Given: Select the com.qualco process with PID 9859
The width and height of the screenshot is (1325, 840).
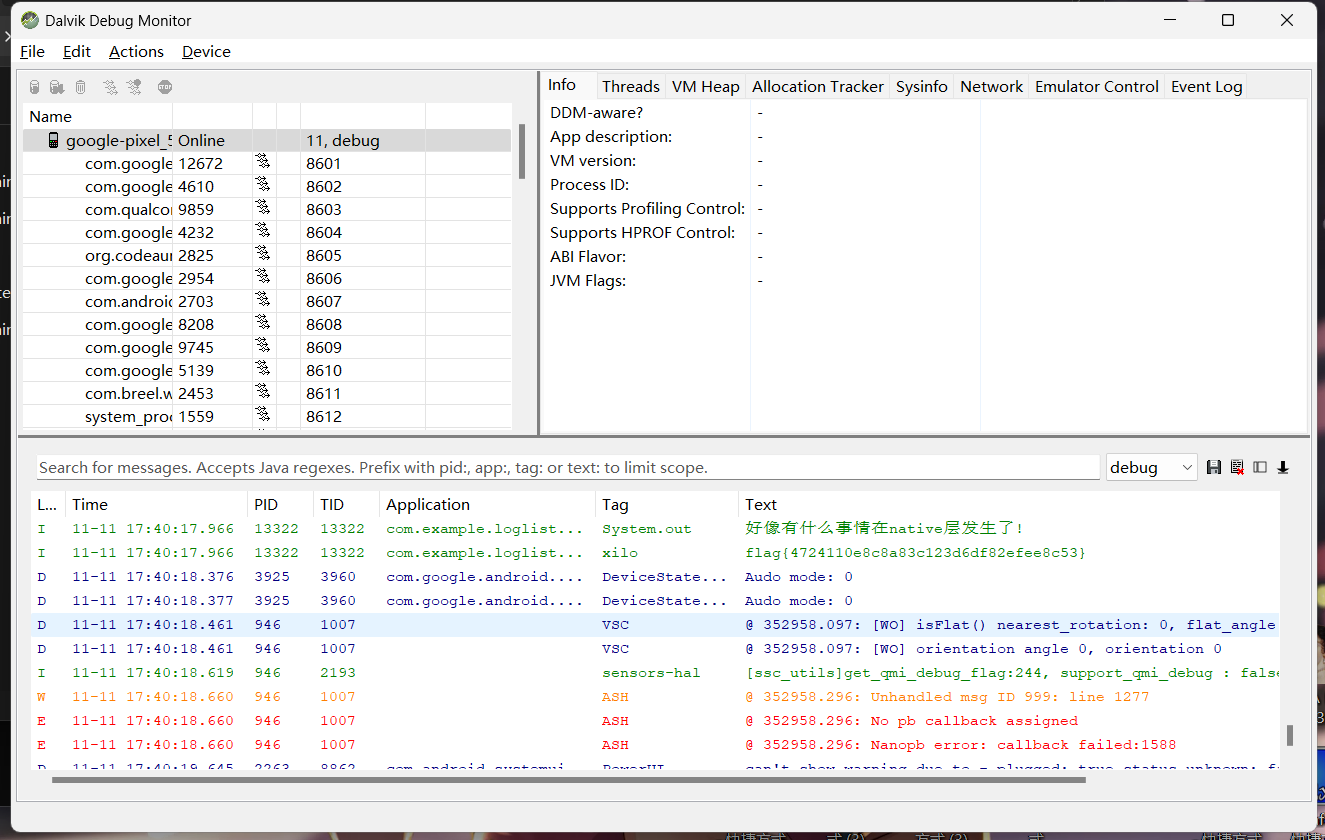Looking at the screenshot, I should pos(267,209).
